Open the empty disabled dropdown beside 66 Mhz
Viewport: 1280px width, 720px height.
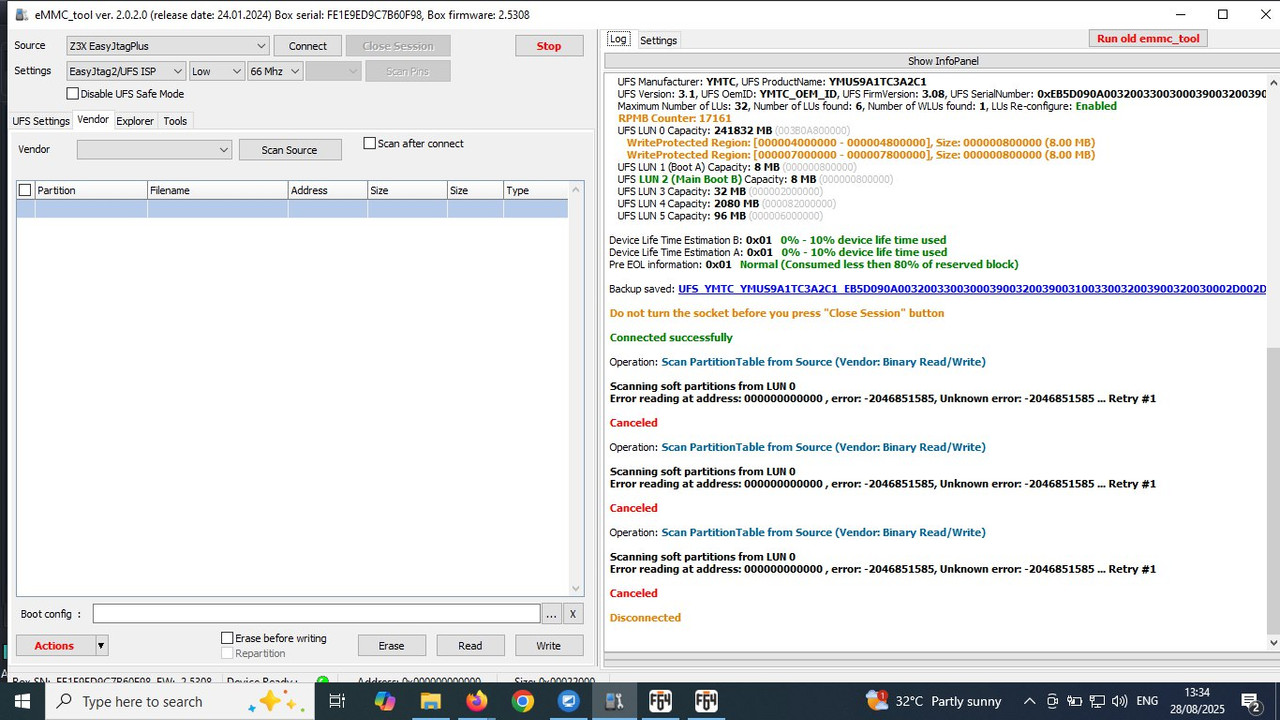[333, 71]
